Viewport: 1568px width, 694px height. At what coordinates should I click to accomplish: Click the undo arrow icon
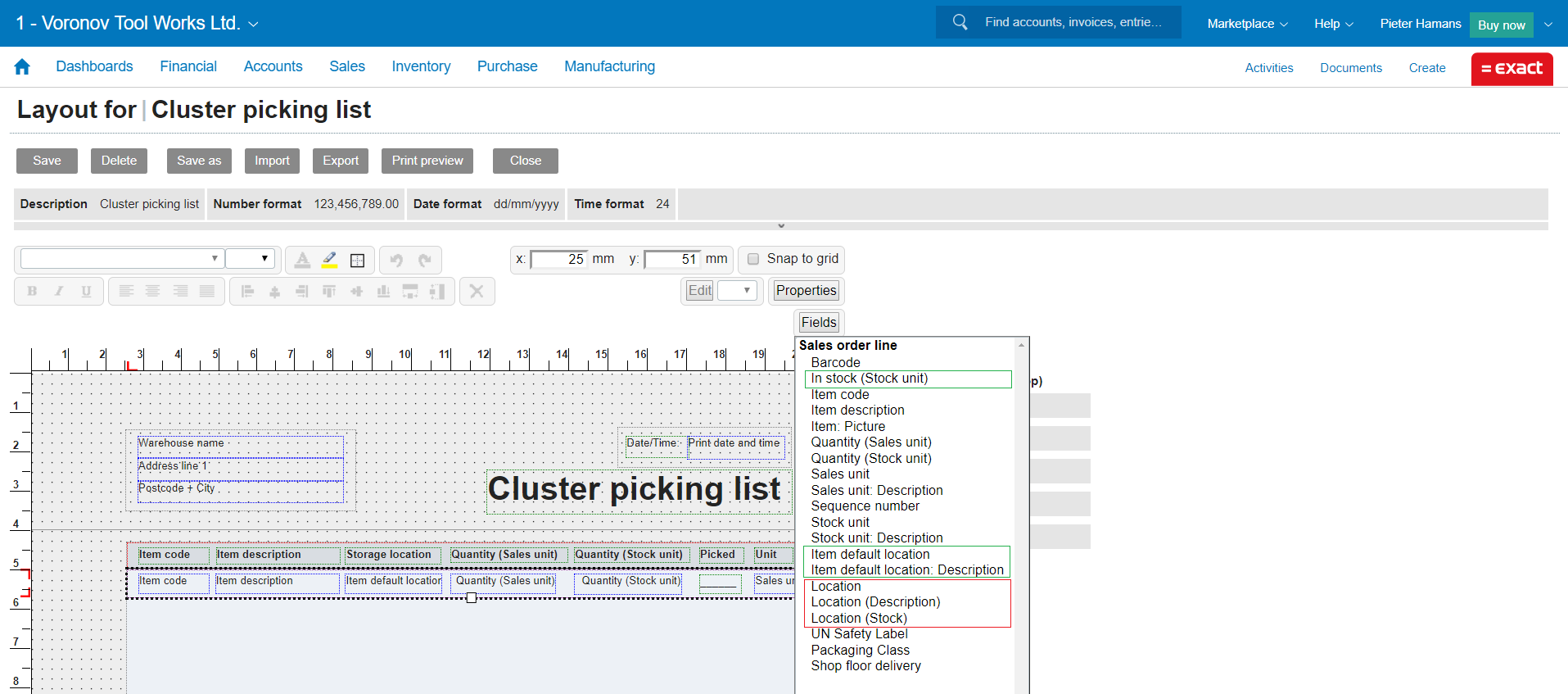(x=396, y=260)
